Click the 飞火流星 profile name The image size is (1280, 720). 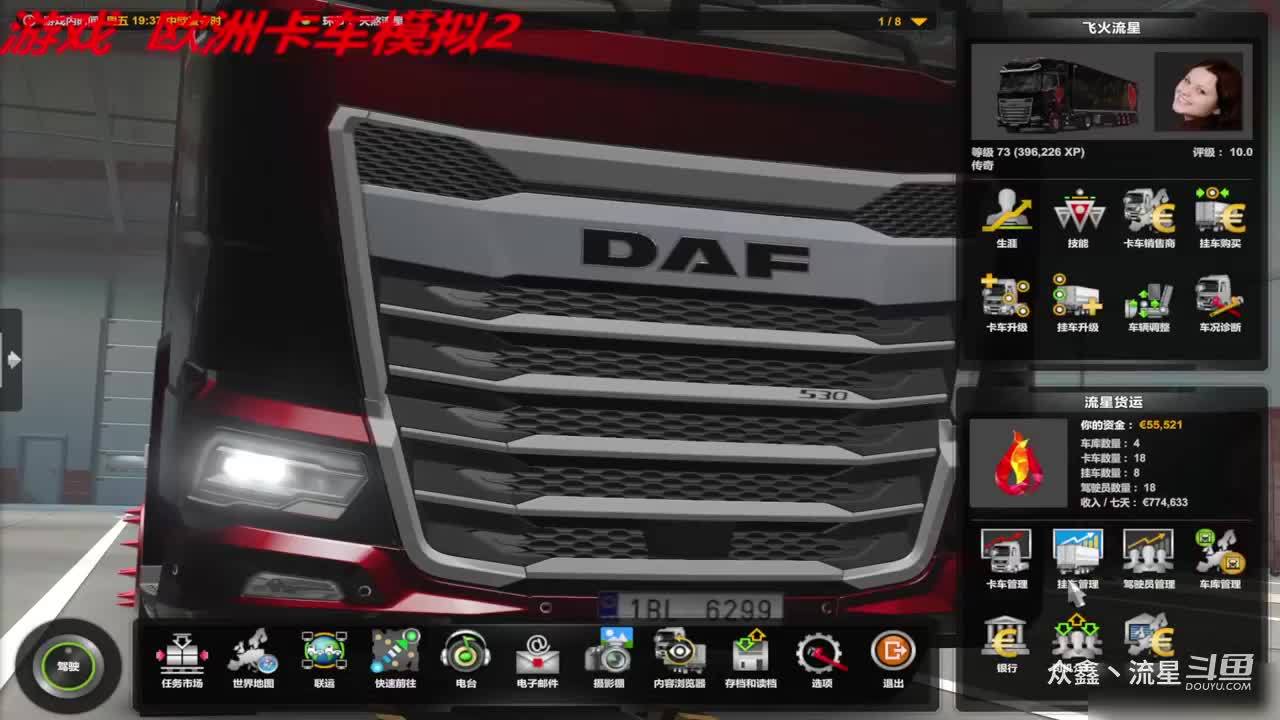tap(1111, 28)
